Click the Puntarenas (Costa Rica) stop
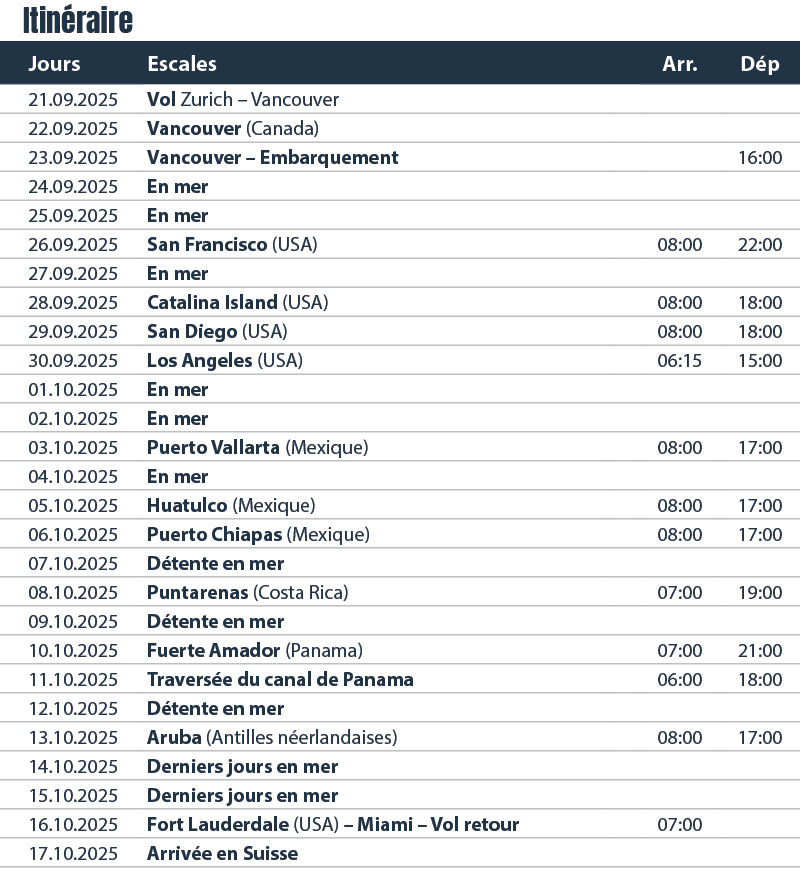The height and width of the screenshot is (871, 800). click(248, 592)
